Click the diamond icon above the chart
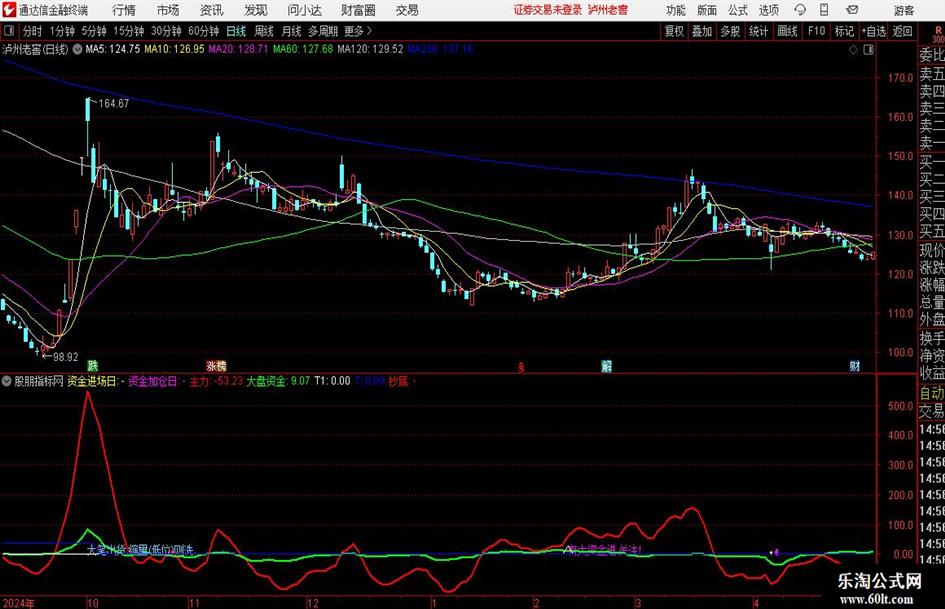The width and height of the screenshot is (945, 609). (x=853, y=49)
